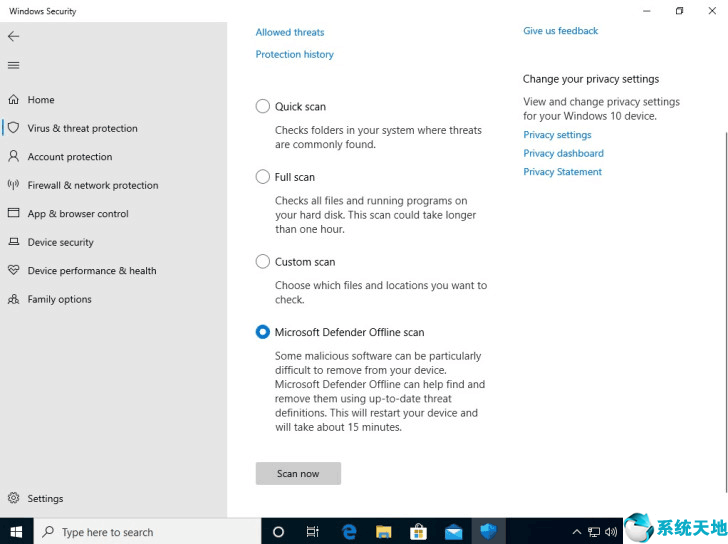Open Microsoft Store from the taskbar
This screenshot has width=728, height=544.
(418, 532)
